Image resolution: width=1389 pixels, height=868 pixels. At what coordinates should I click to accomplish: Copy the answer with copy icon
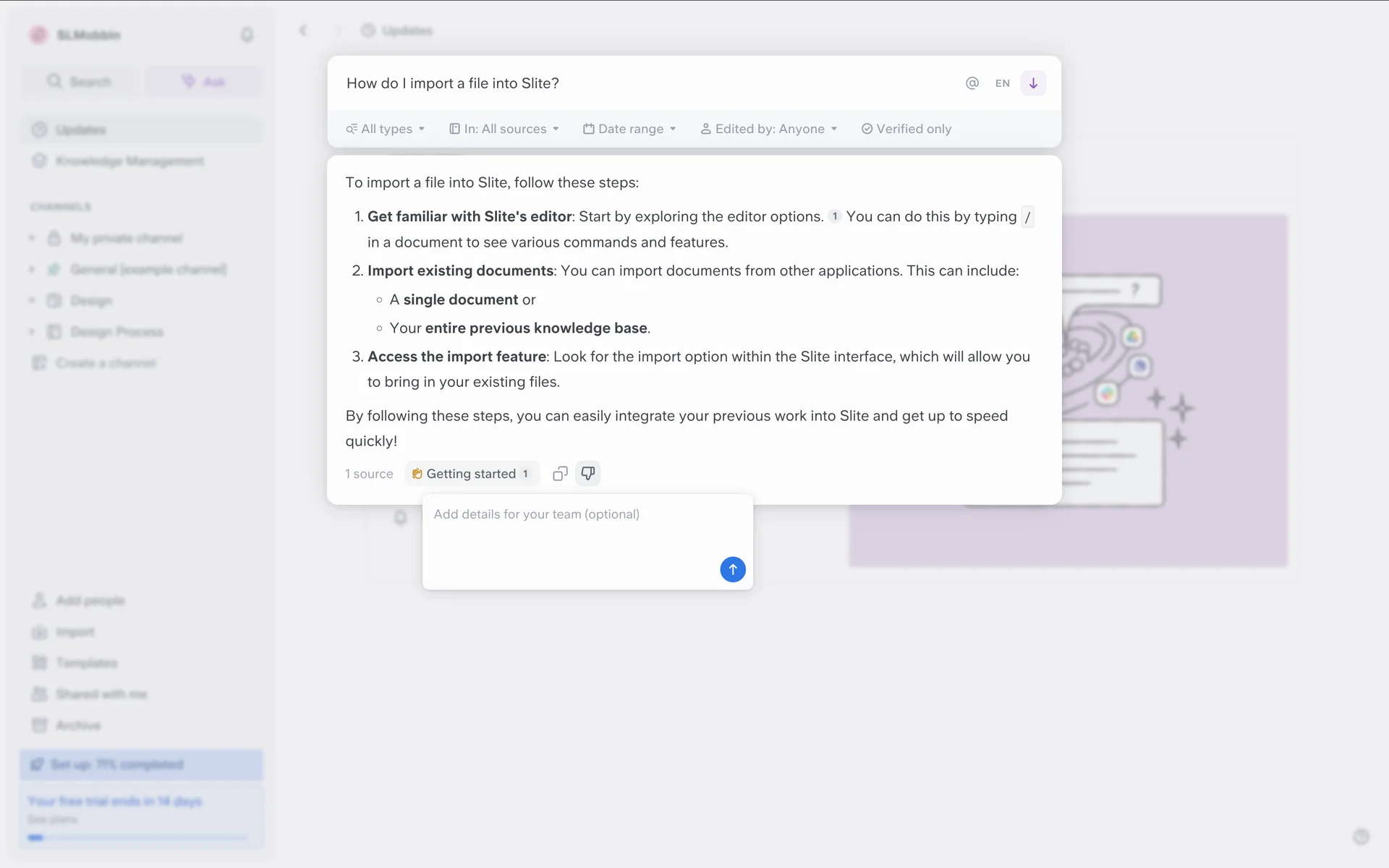click(x=560, y=474)
